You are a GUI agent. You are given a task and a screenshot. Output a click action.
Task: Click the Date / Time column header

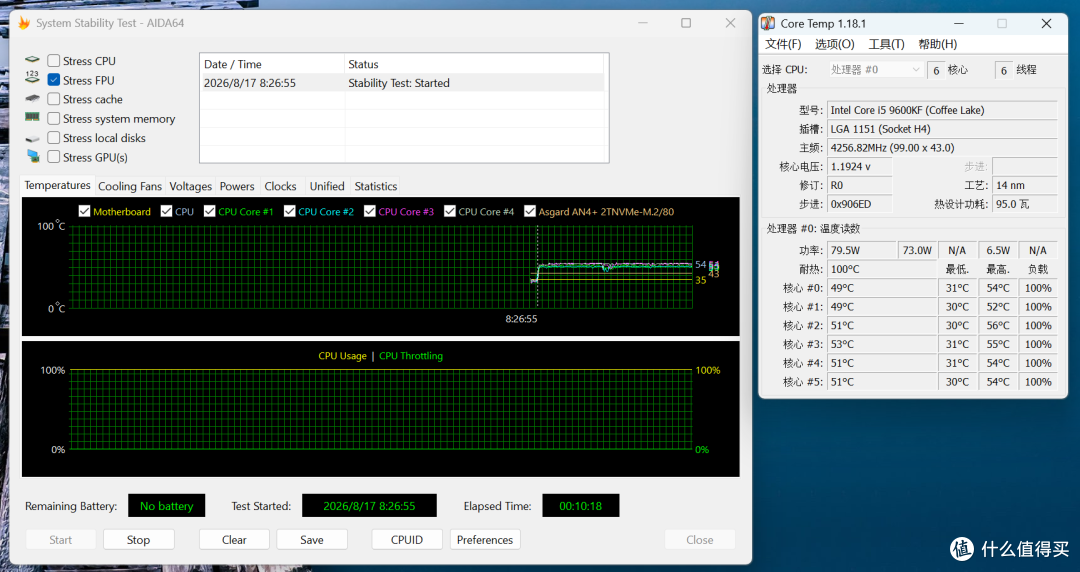pyautogui.click(x=272, y=64)
